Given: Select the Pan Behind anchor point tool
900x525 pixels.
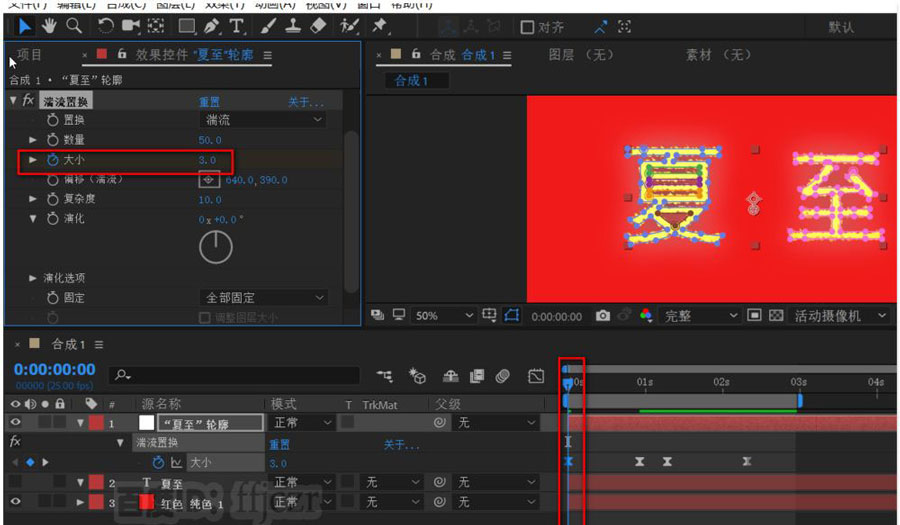Looking at the screenshot, I should [156, 26].
